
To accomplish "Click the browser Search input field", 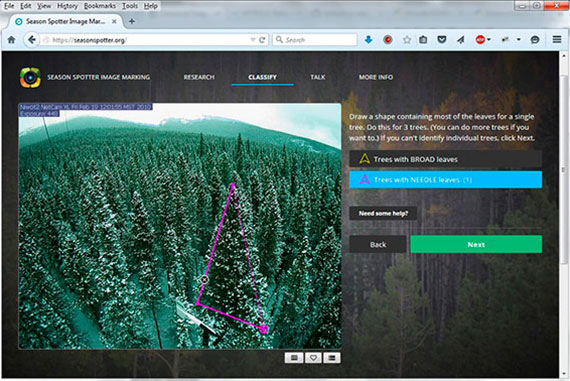I will point(315,40).
